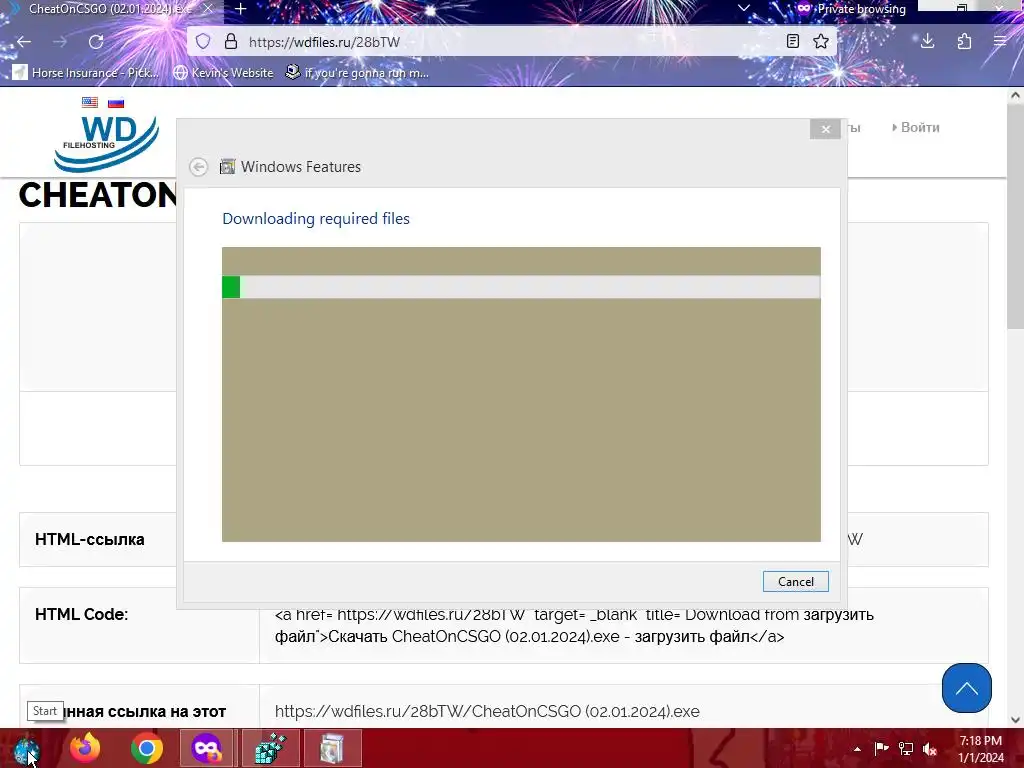Open "if you're gonna run m..." bookmark
This screenshot has width=1024, height=768.
click(357, 72)
